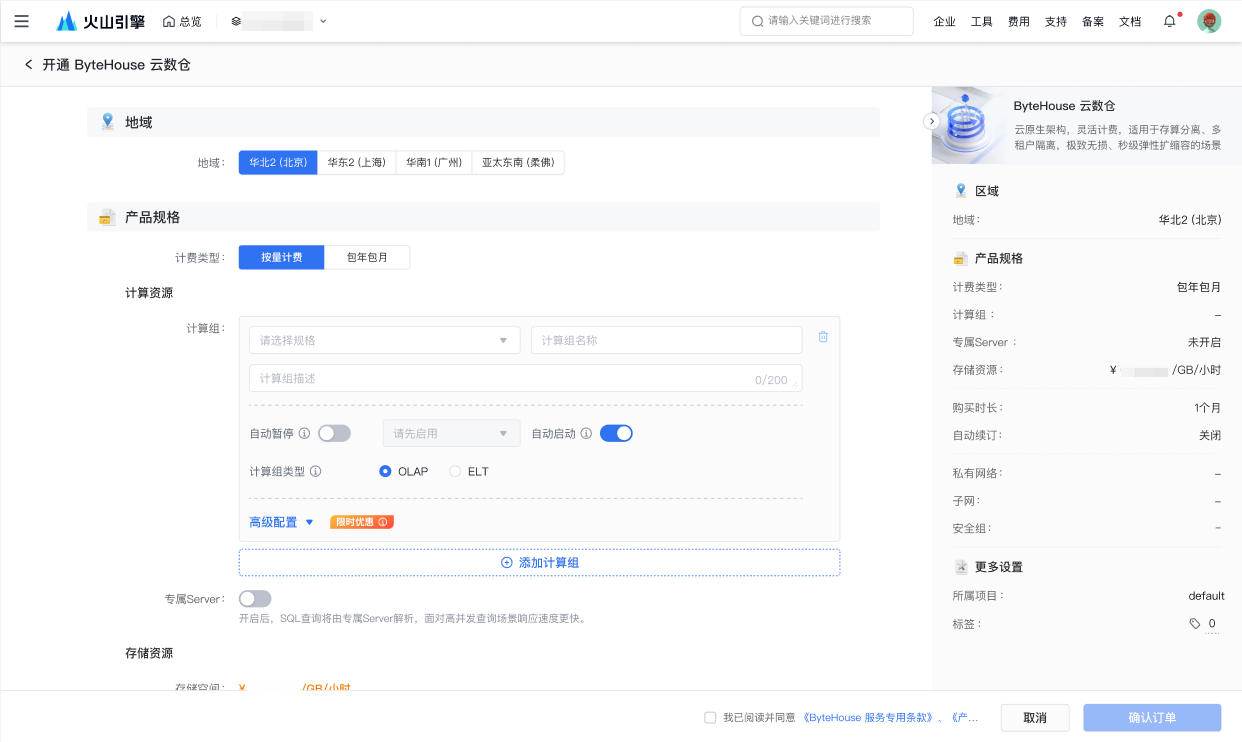
Task: Go back using the arrow icon
Action: 28,65
